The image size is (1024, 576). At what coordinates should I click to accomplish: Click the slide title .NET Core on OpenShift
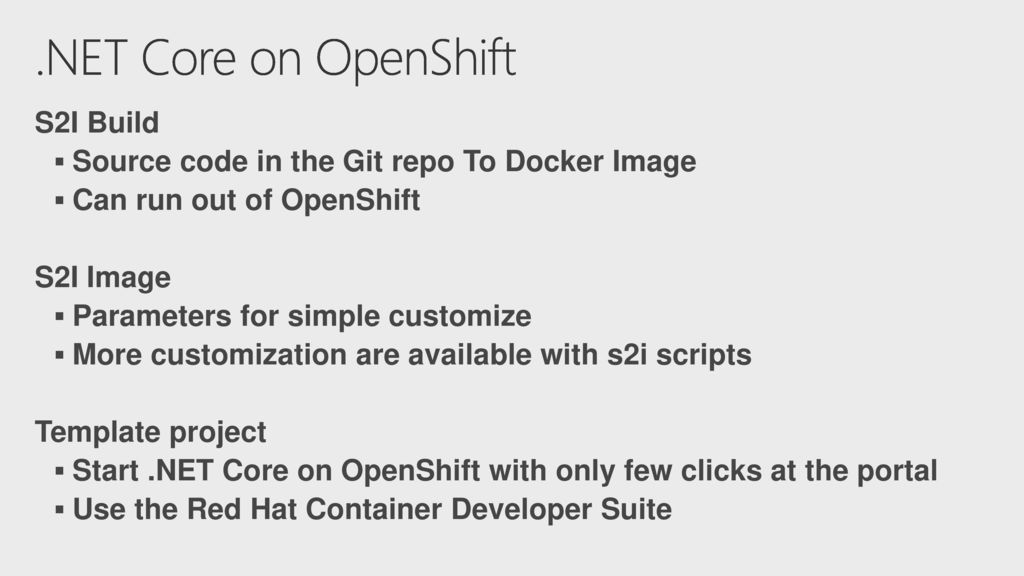(276, 59)
